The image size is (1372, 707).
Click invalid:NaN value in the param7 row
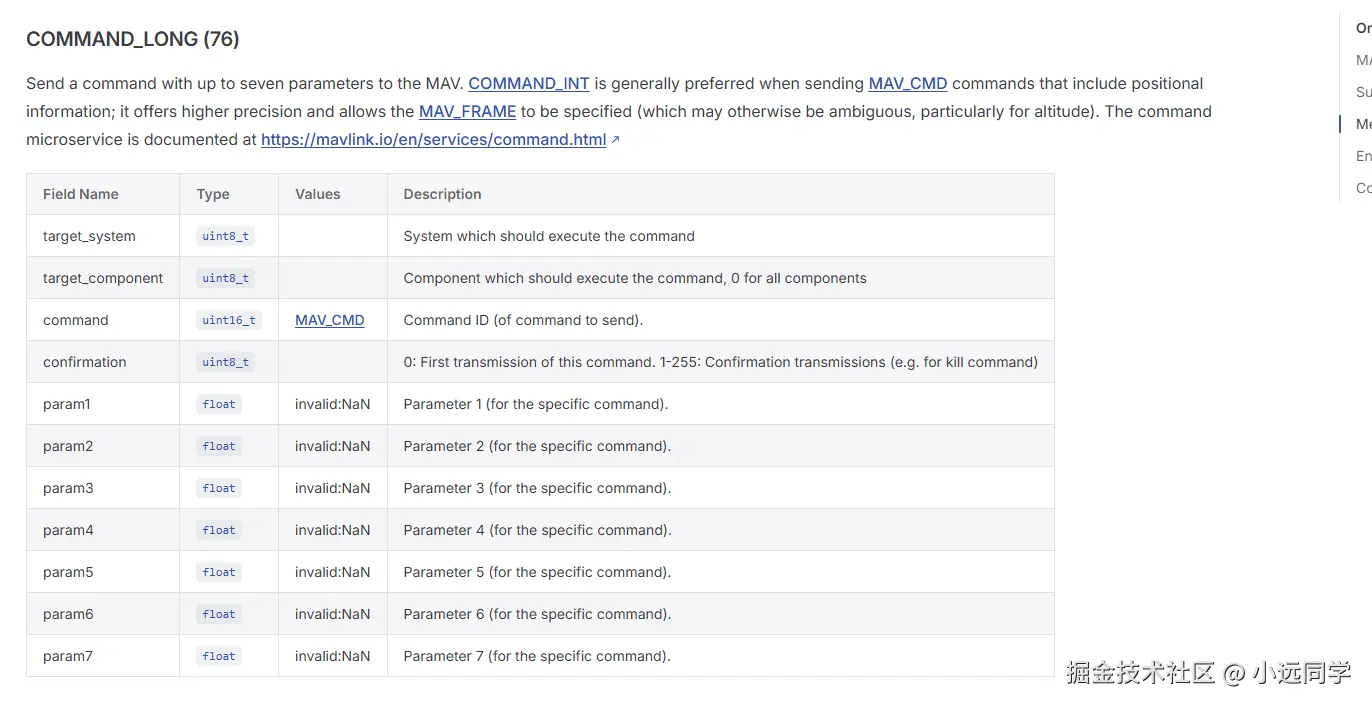pyautogui.click(x=332, y=657)
